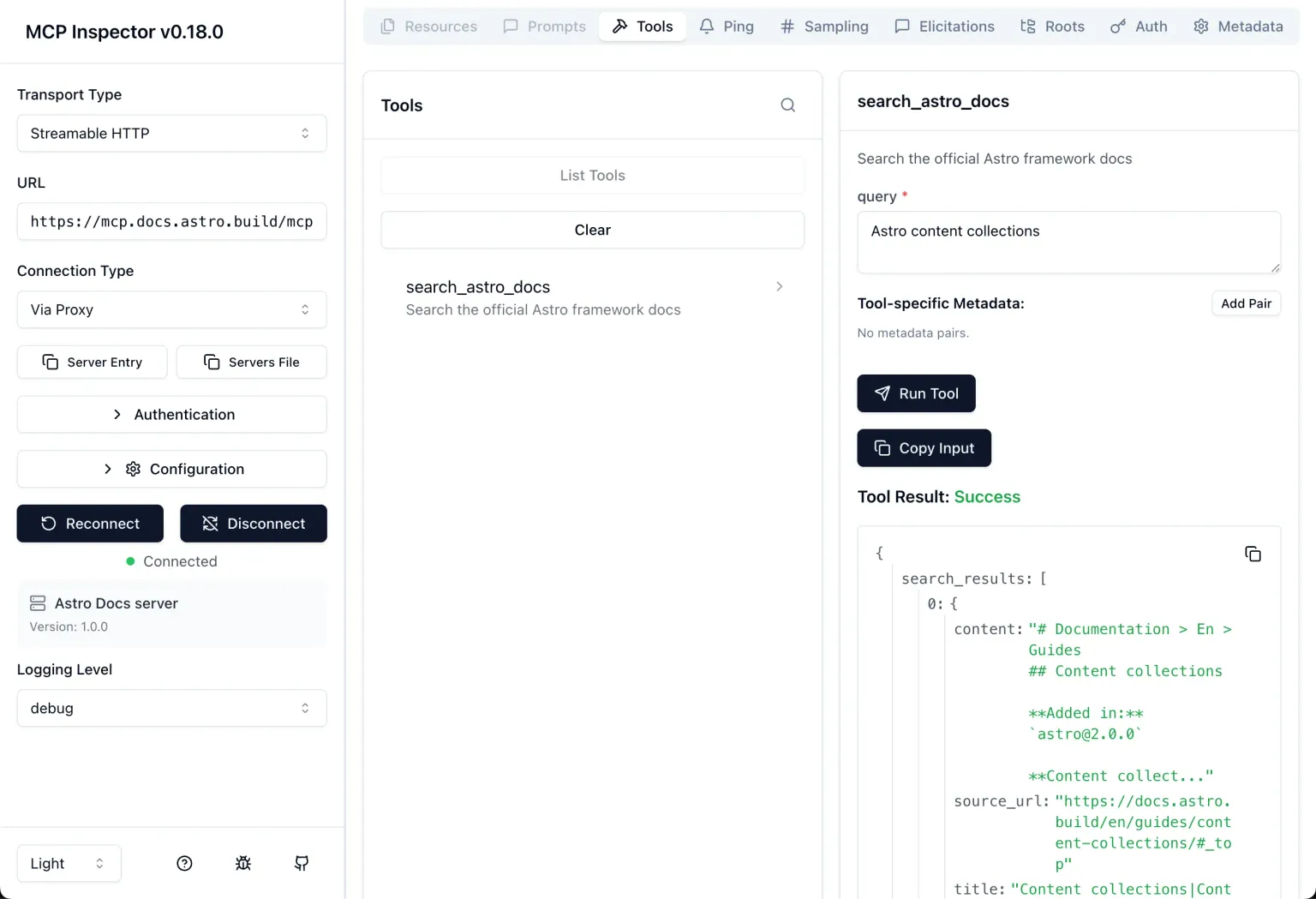
Task: Run the search_astro_docs tool
Action: click(x=916, y=393)
